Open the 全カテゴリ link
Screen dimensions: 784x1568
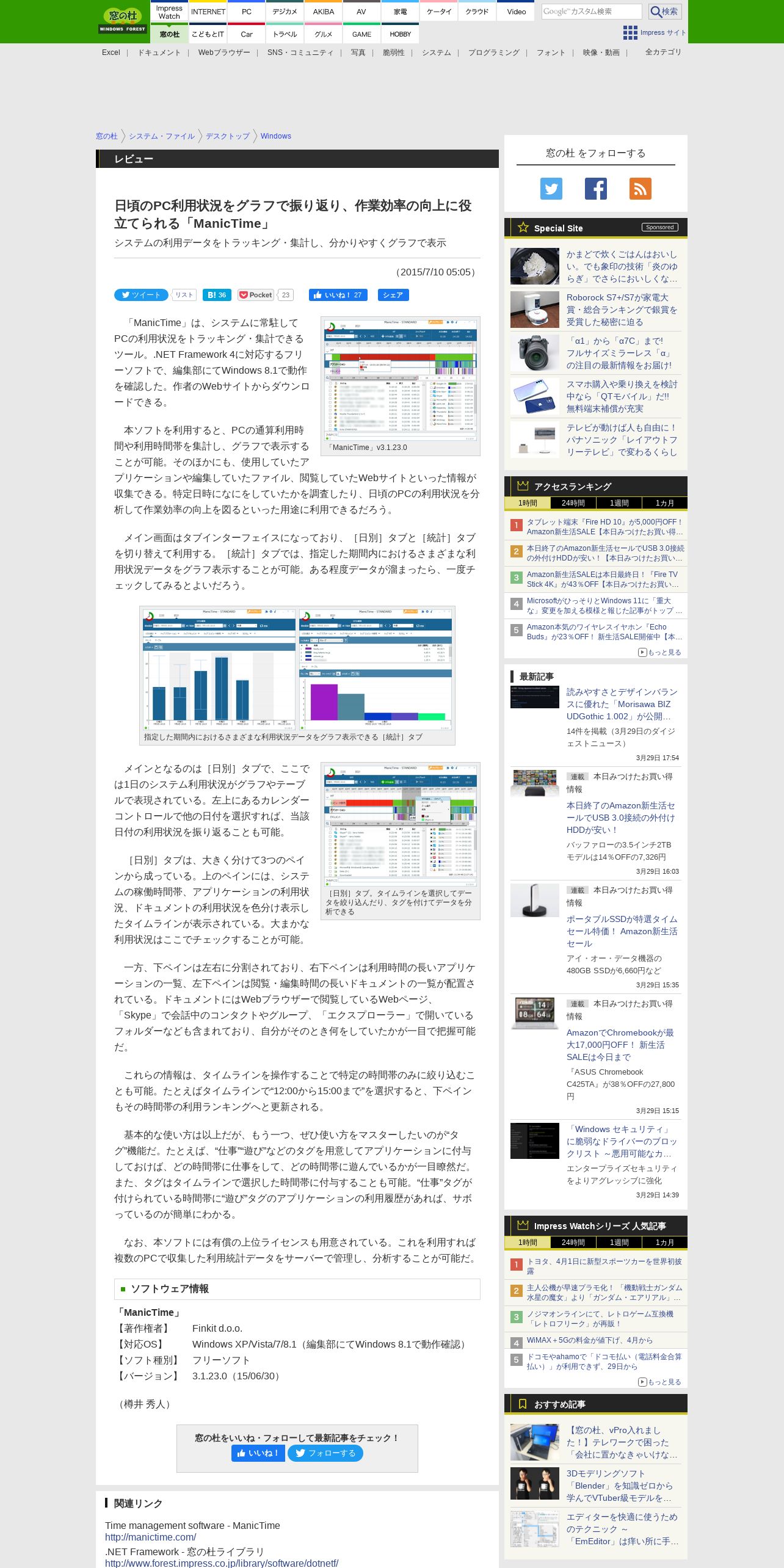tap(663, 52)
